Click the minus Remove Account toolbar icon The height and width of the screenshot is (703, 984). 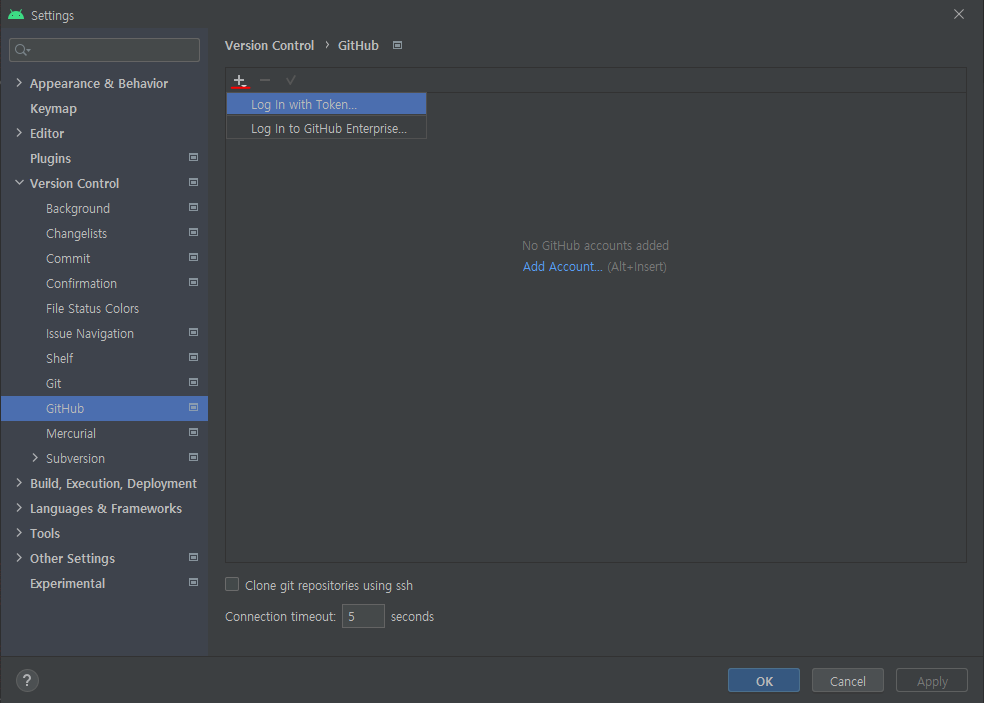click(265, 80)
